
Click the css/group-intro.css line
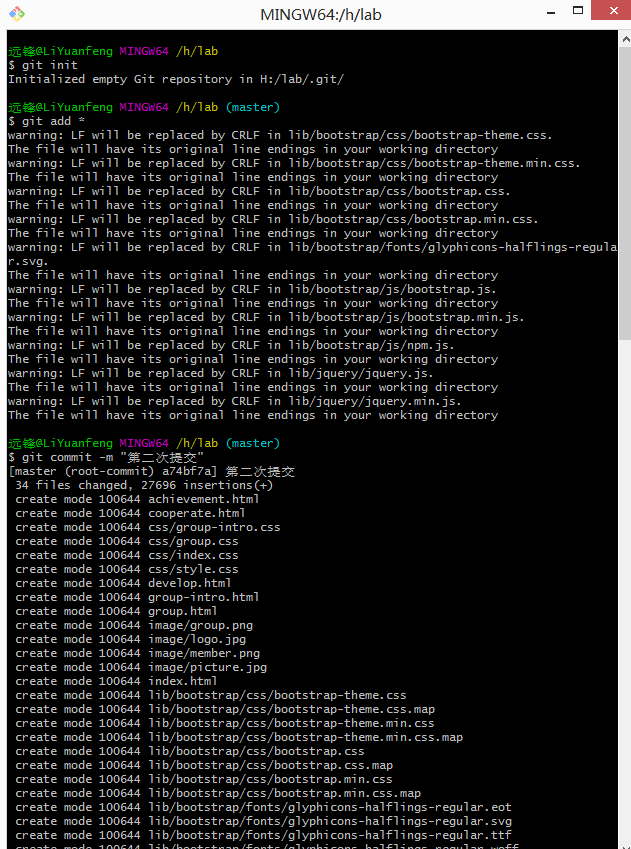(148, 527)
